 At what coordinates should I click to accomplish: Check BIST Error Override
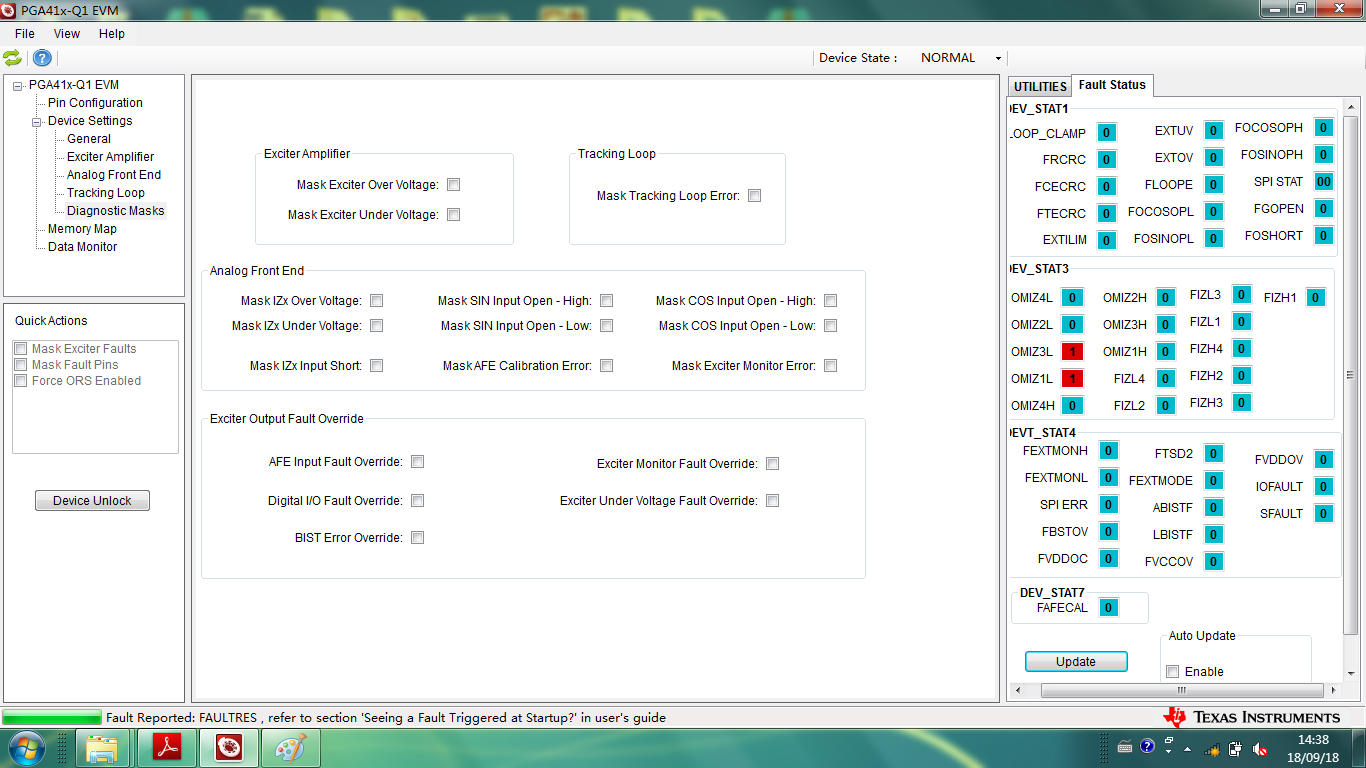pos(418,538)
